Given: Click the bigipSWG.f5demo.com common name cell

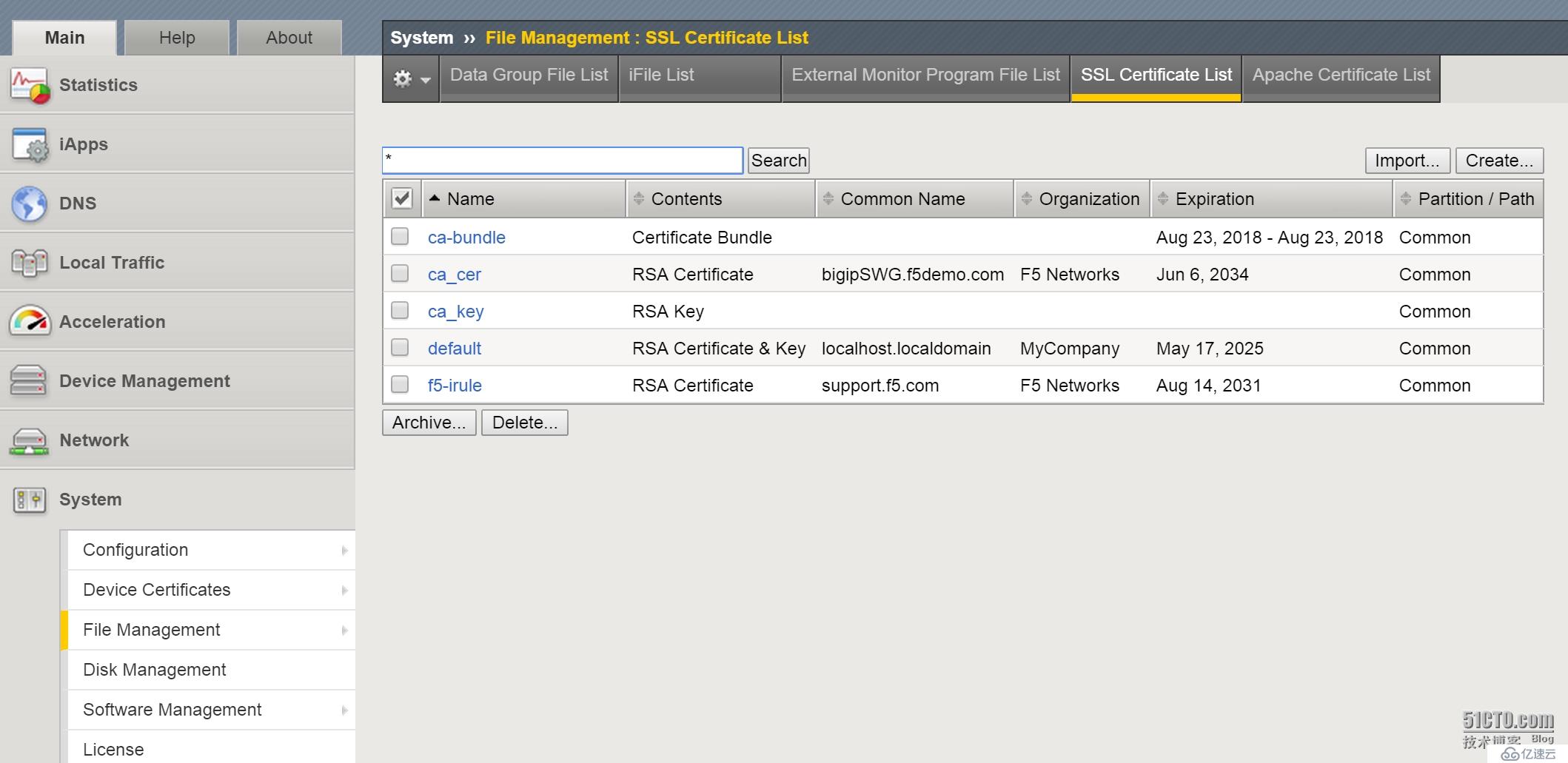Looking at the screenshot, I should [x=913, y=275].
